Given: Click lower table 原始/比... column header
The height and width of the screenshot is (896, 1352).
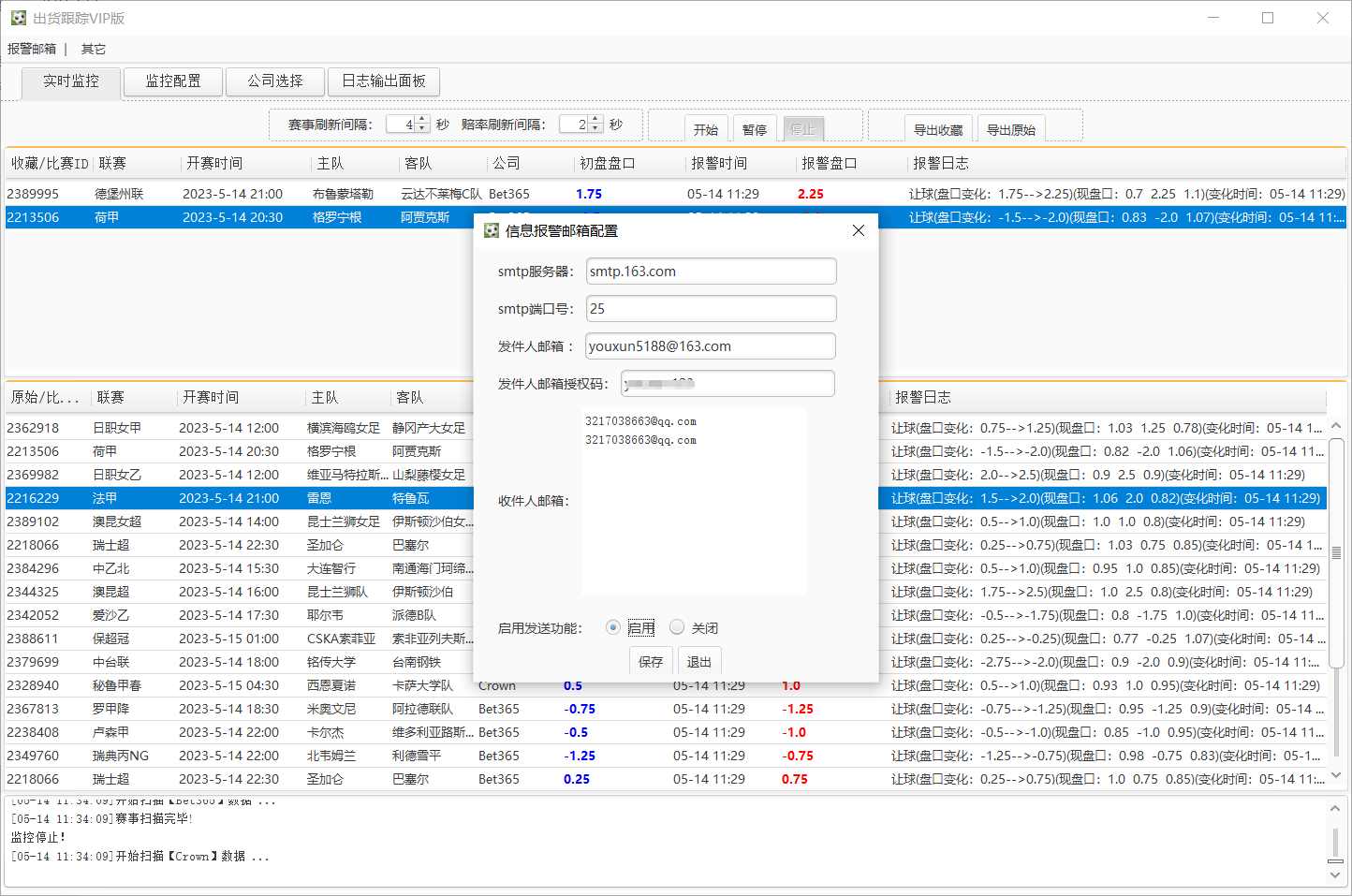Looking at the screenshot, I should click(47, 397).
